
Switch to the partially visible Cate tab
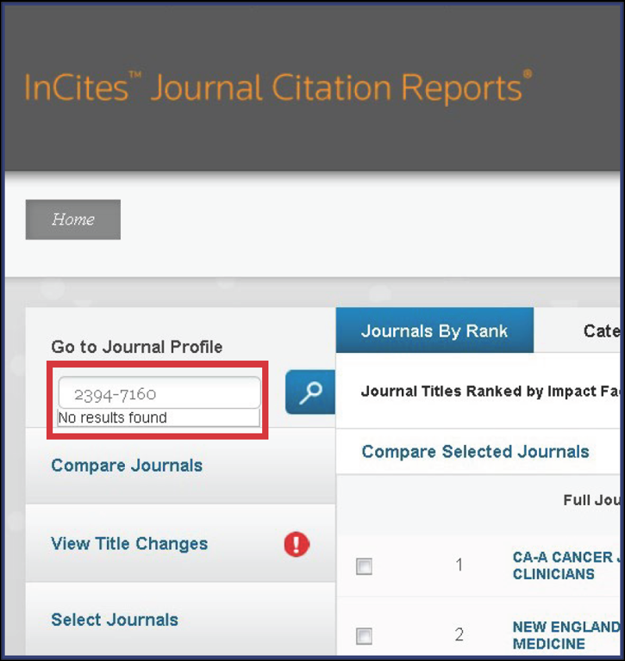coord(601,331)
